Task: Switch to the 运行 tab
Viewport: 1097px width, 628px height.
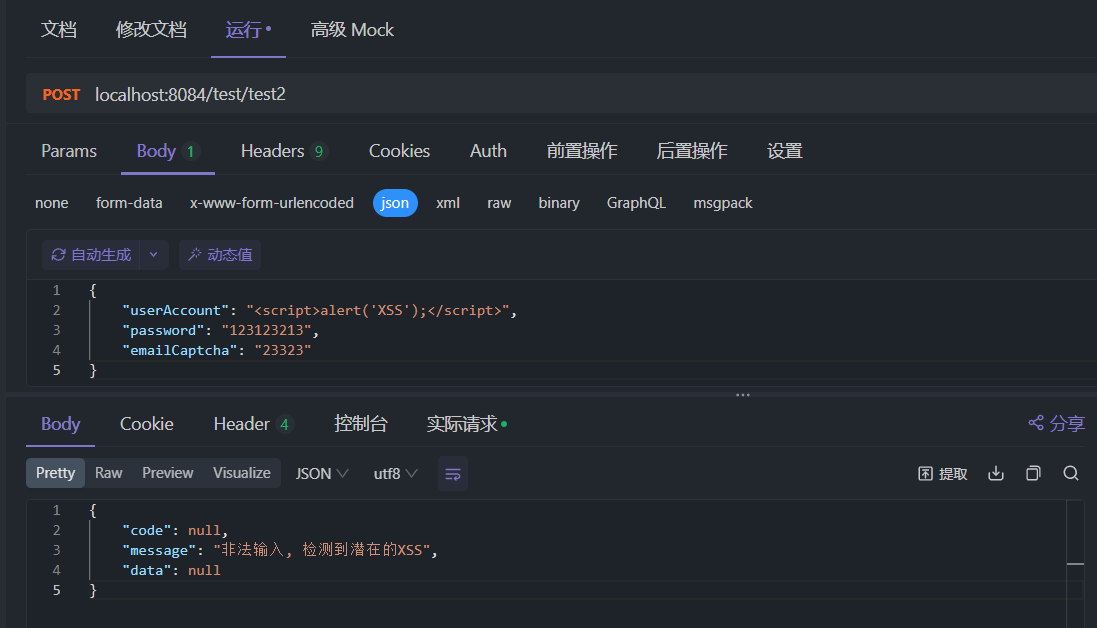Action: pos(248,29)
